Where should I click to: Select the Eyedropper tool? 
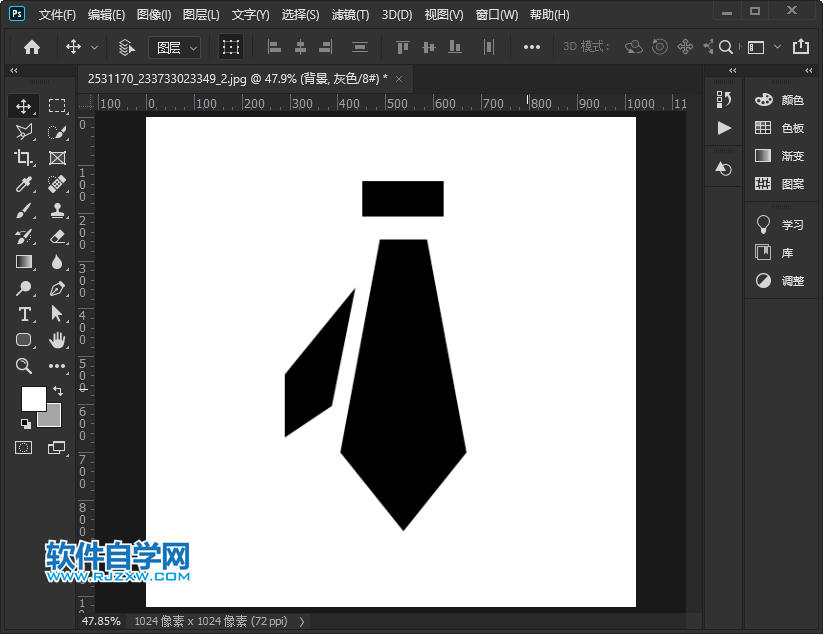coord(24,184)
